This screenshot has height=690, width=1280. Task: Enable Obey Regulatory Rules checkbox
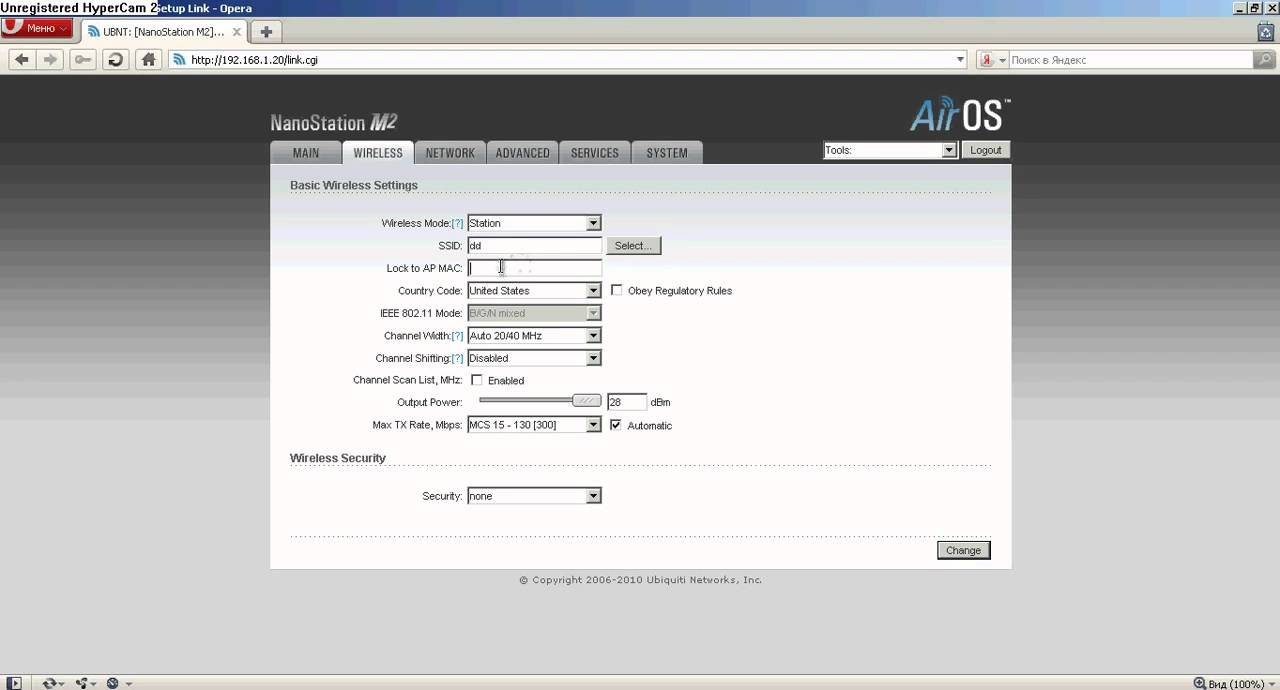pyautogui.click(x=616, y=290)
